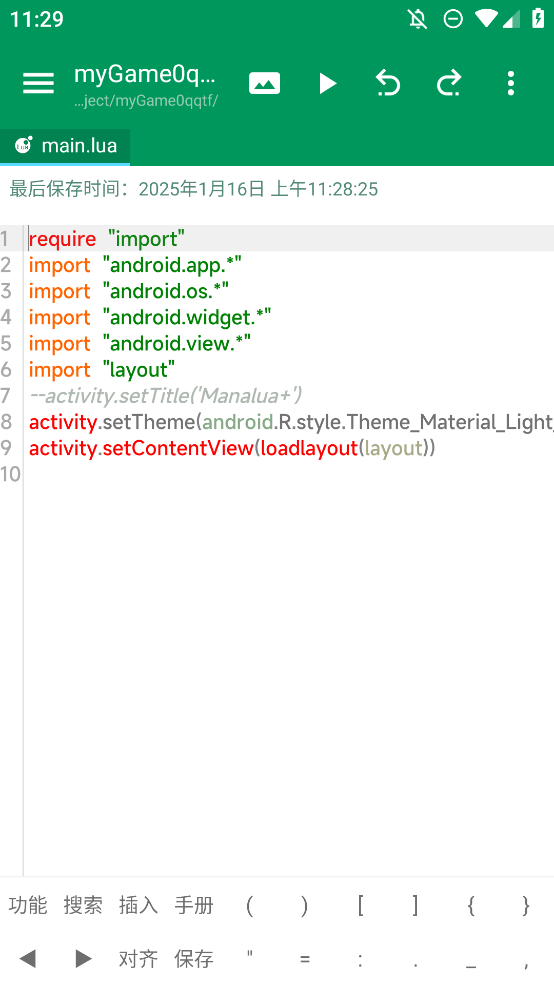This screenshot has height=985, width=554.
Task: Place the cursor on empty line 10
Action: [x=289, y=474]
